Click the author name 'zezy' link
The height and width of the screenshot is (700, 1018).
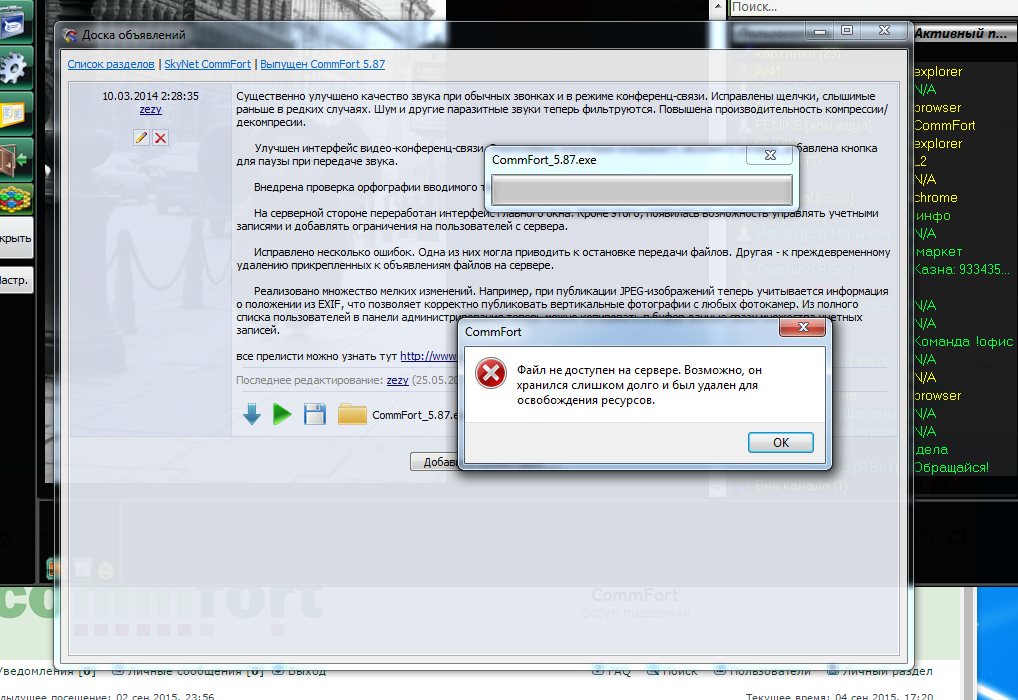(x=150, y=110)
